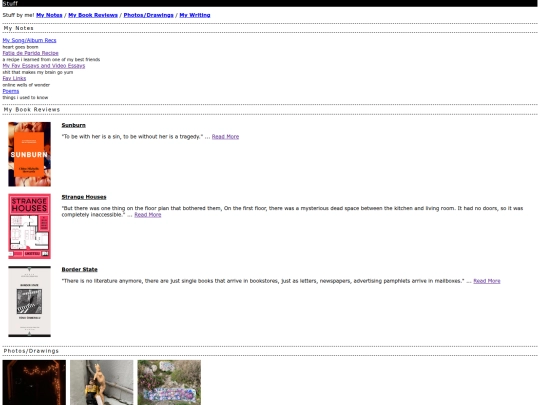Open the photo of graffiti rocks with flowers
This screenshot has height=405, width=540.
point(169,382)
